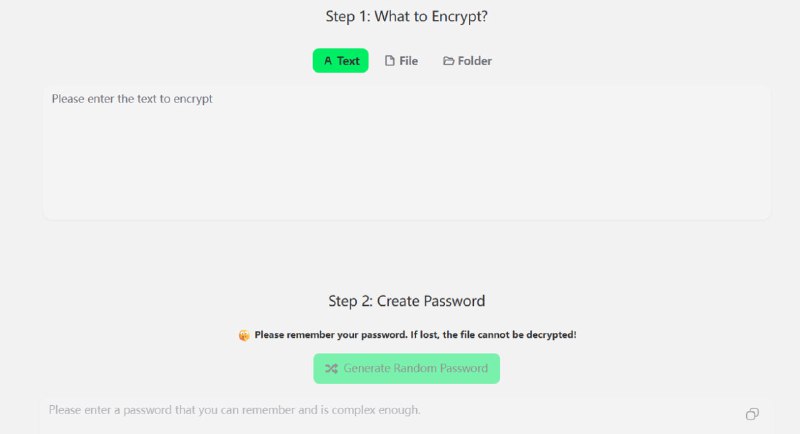Screen dimensions: 800x434
Task: Click the letter A icon on Text tab
Action: pos(327,61)
